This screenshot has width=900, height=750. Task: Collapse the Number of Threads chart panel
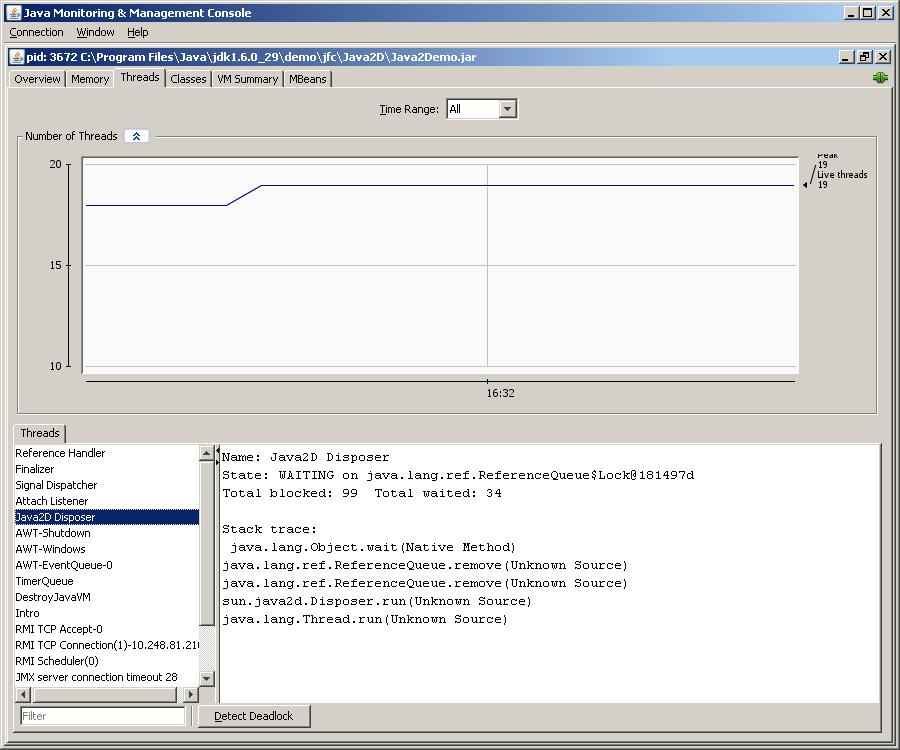(x=136, y=136)
